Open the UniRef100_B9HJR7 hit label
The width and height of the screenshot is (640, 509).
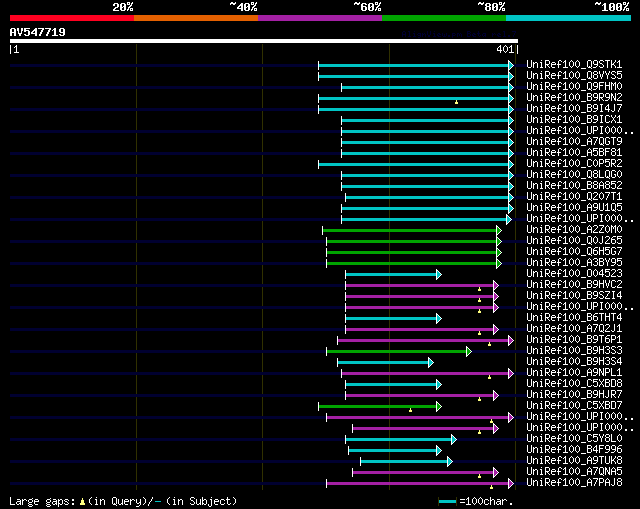coord(574,395)
